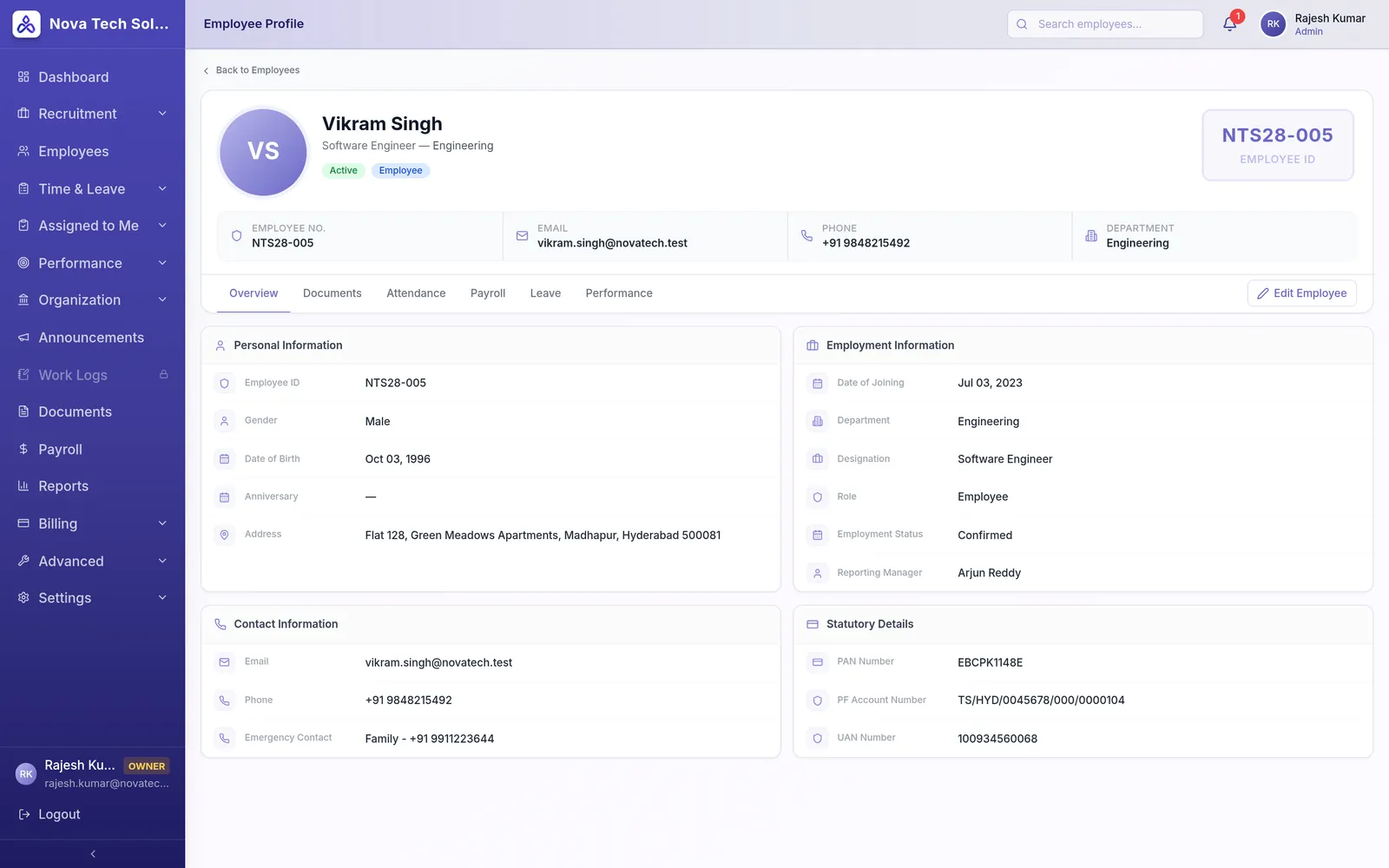Expand the Advanced chevron
The image size is (1389, 868).
162,561
